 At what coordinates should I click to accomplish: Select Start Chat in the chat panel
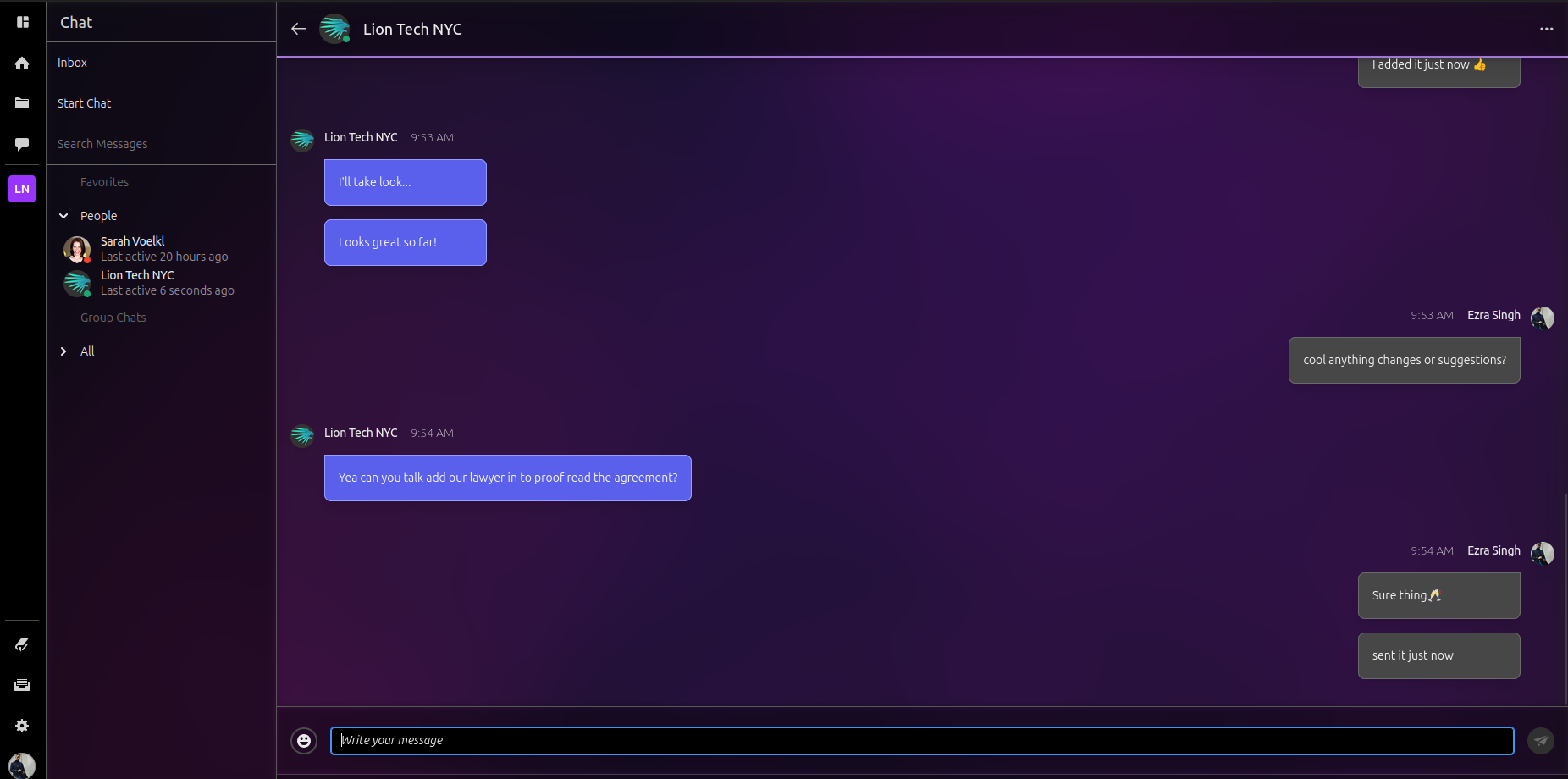tap(85, 103)
